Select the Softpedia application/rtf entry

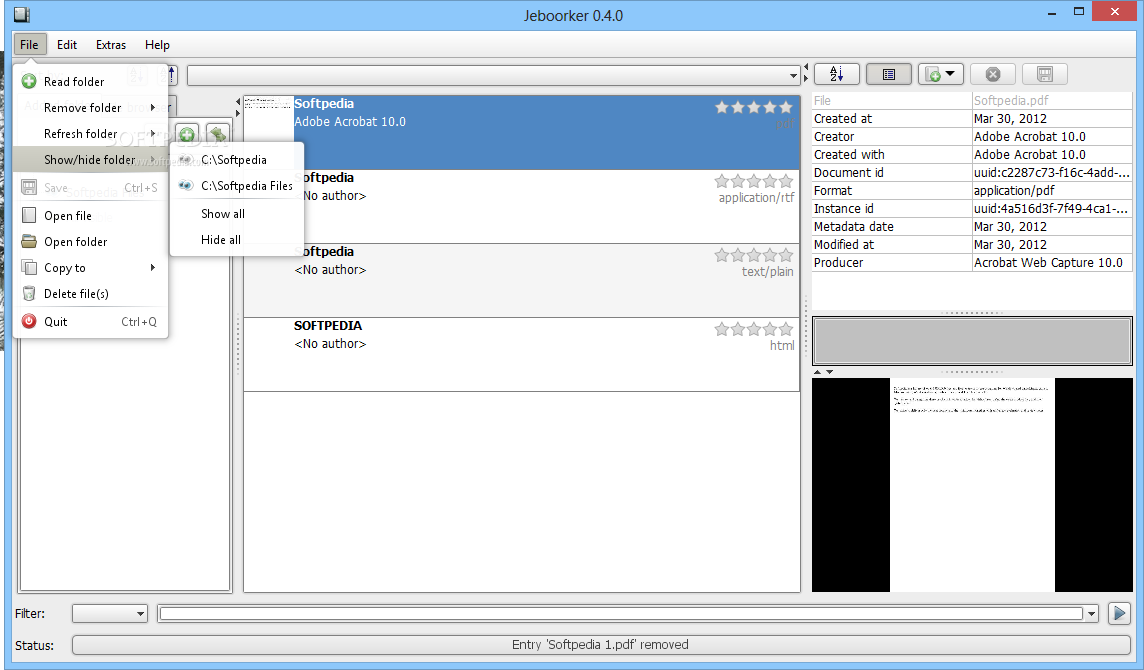522,207
